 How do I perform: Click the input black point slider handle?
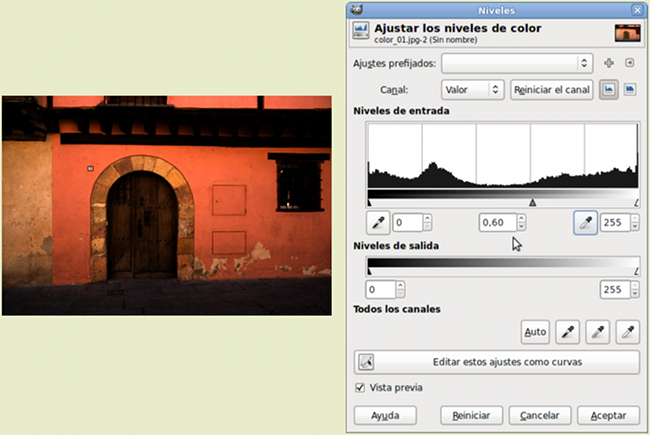tap(369, 202)
